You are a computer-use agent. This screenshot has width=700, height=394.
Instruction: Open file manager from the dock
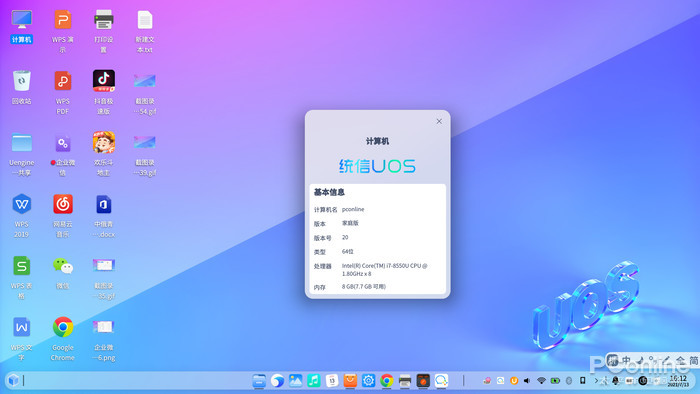pos(259,381)
